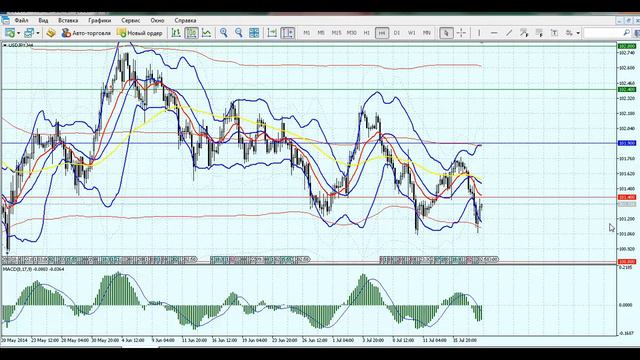
Task: Switch timeframe to M5
Action: (321, 33)
